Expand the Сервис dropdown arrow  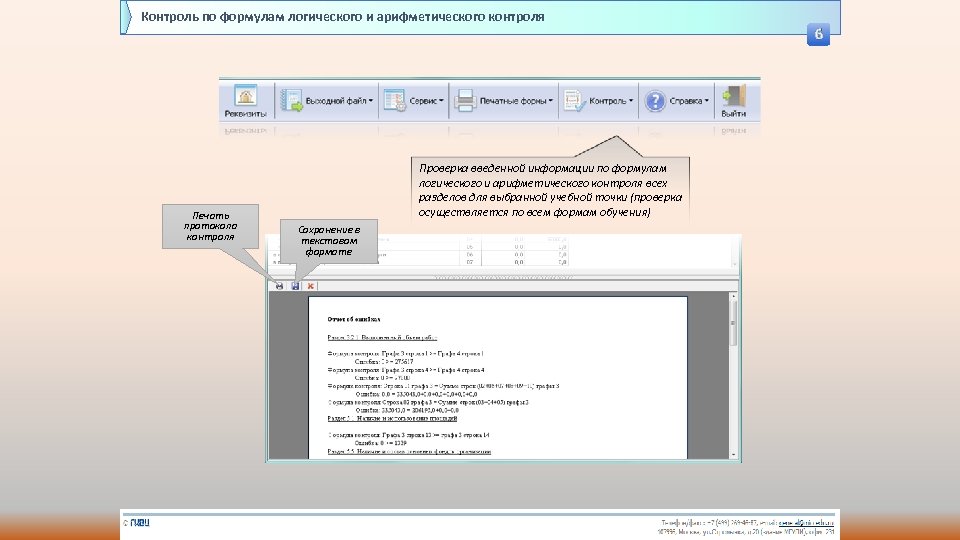pyautogui.click(x=441, y=101)
